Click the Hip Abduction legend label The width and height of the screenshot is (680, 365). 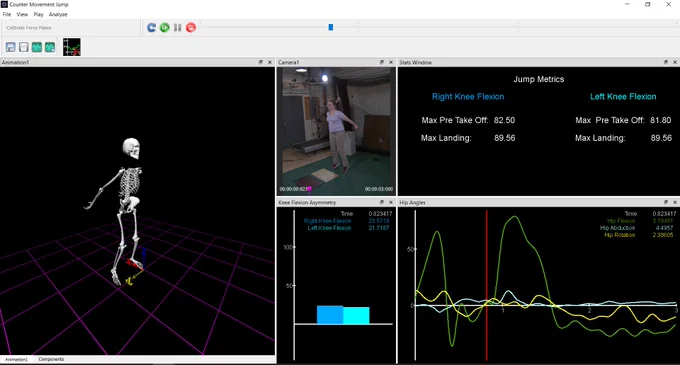[617, 228]
